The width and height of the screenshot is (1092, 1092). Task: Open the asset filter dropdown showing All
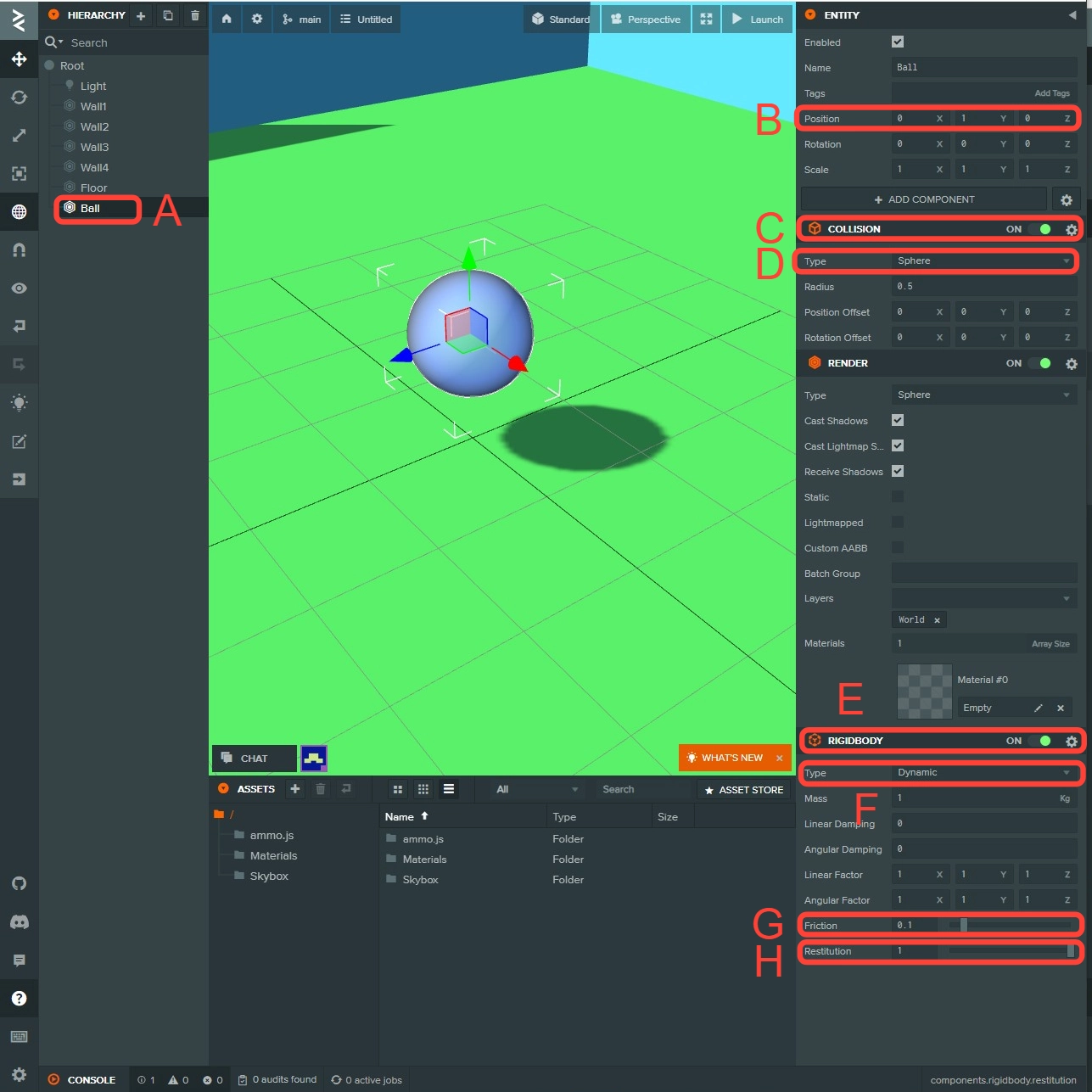(x=536, y=789)
